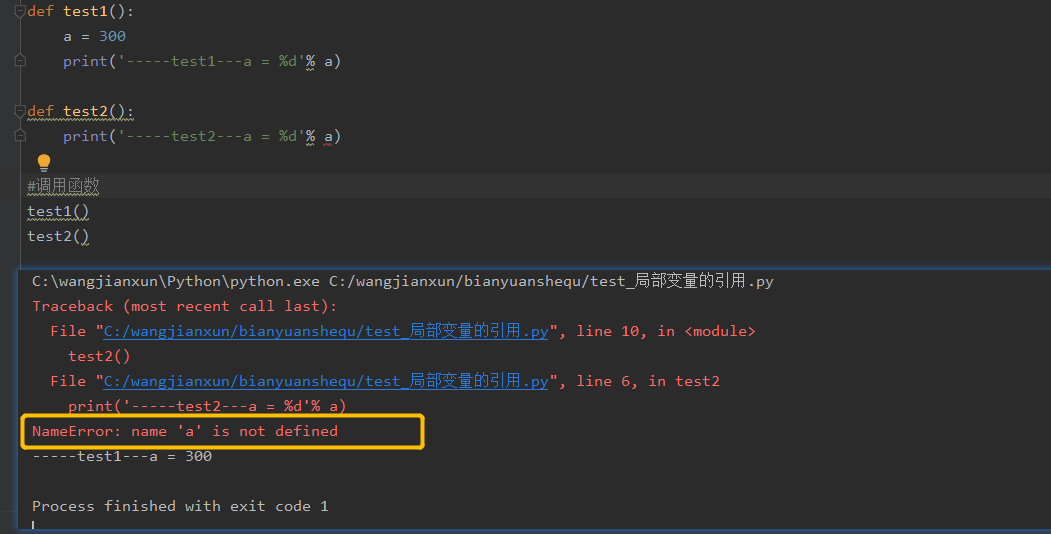Image resolution: width=1051 pixels, height=534 pixels.
Task: Collapse the test1 function fold marker
Action: click(20, 11)
